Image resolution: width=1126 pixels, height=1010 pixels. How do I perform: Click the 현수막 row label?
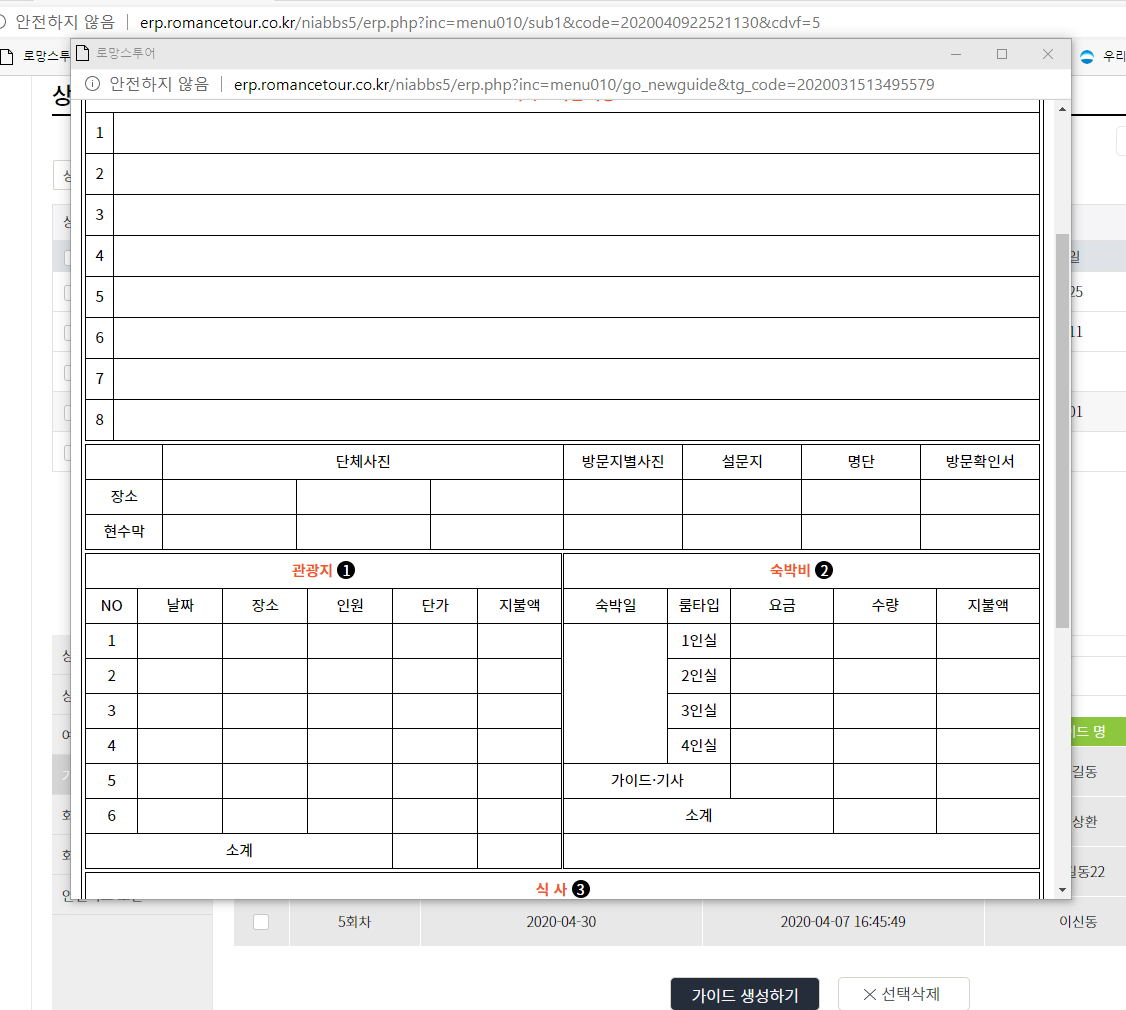124,532
